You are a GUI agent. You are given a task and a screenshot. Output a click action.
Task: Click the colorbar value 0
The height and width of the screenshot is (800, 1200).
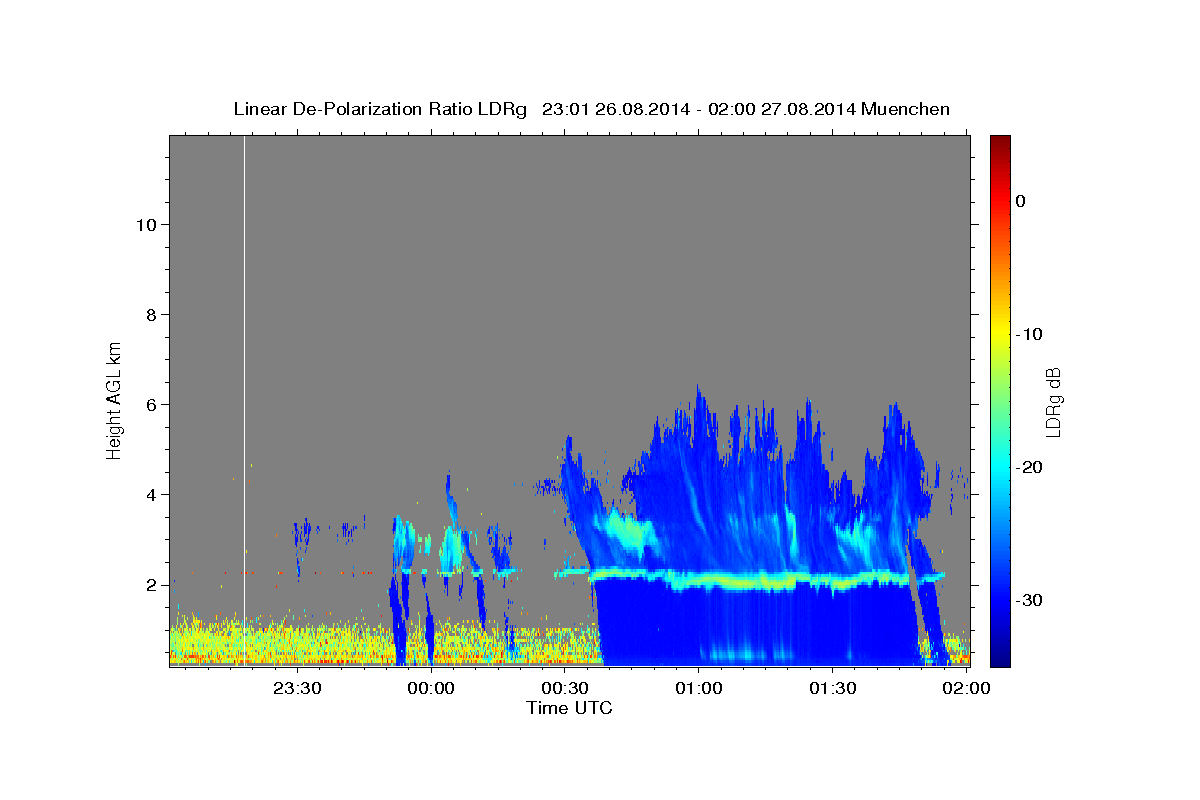1020,201
